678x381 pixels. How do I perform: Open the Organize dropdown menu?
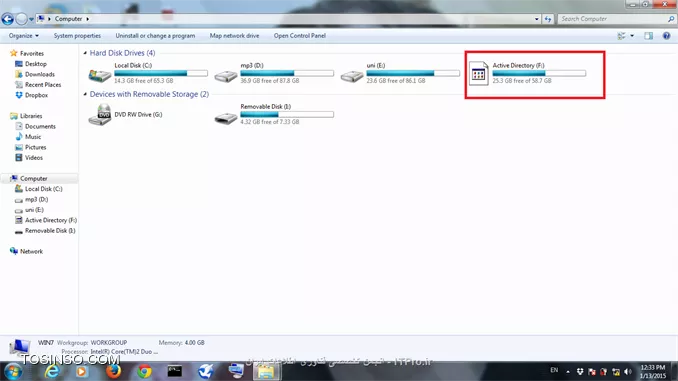click(24, 36)
